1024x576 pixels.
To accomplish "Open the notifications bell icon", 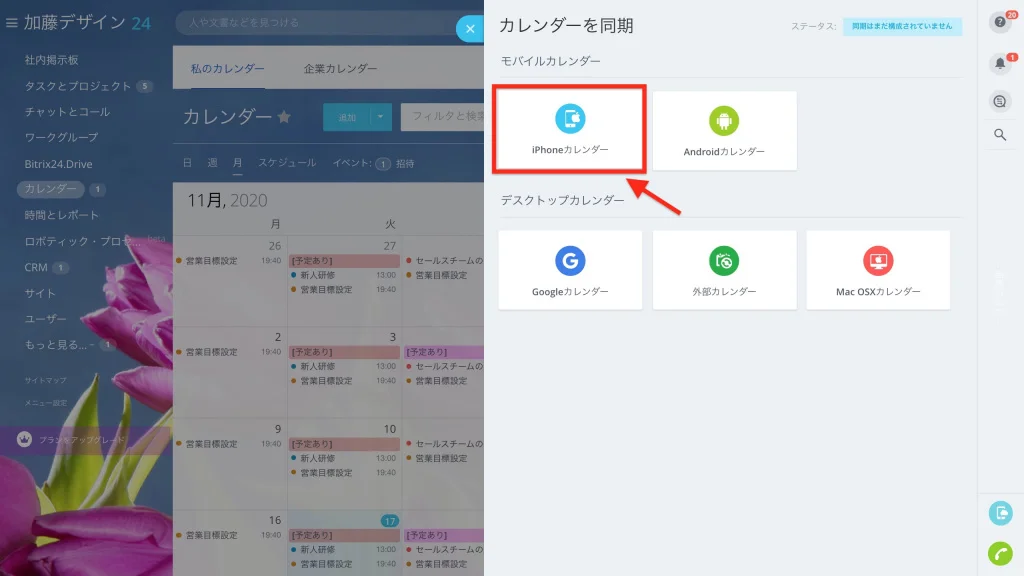I will pos(1000,63).
